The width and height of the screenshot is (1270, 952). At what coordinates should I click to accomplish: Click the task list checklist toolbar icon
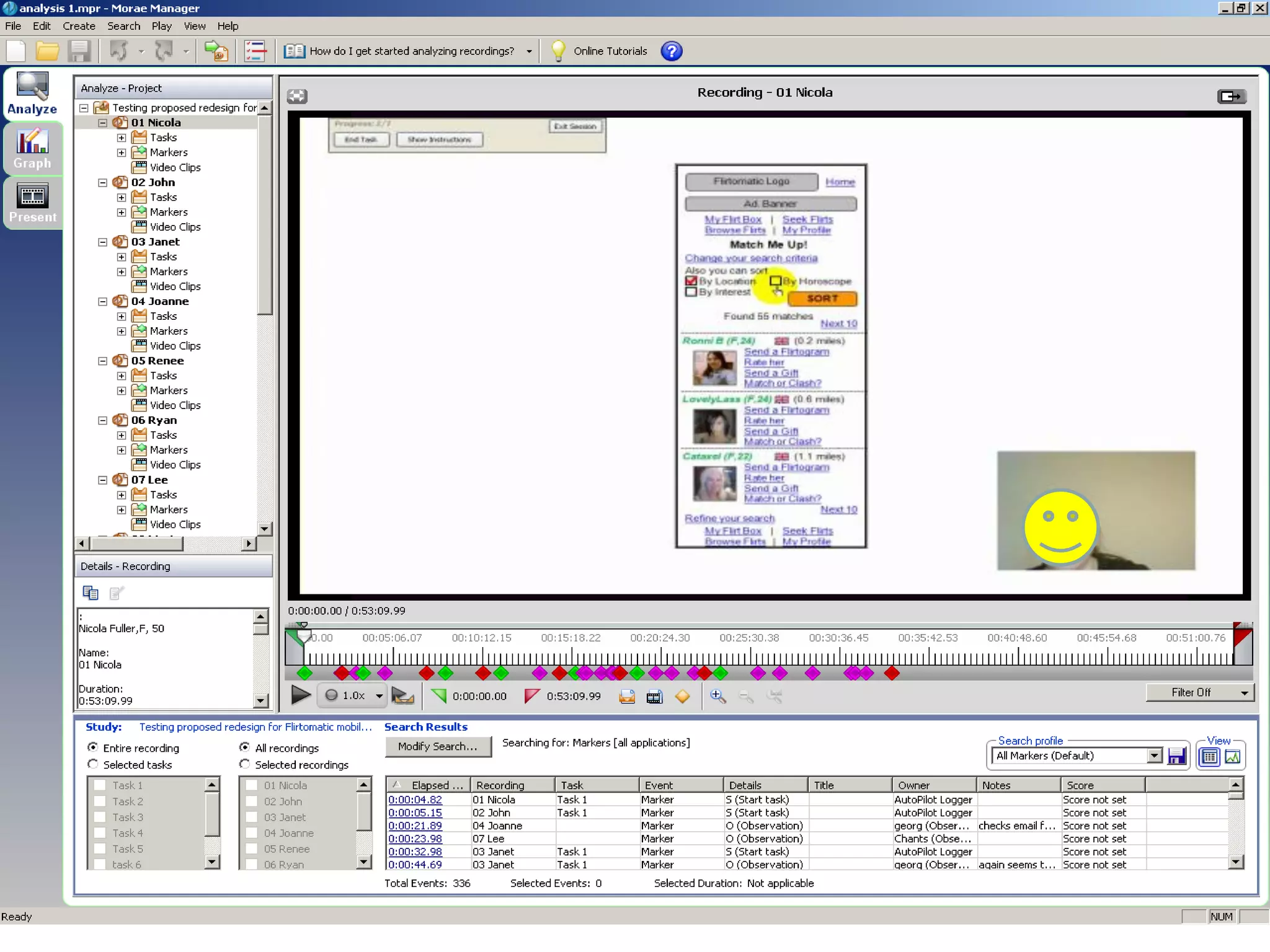point(255,51)
